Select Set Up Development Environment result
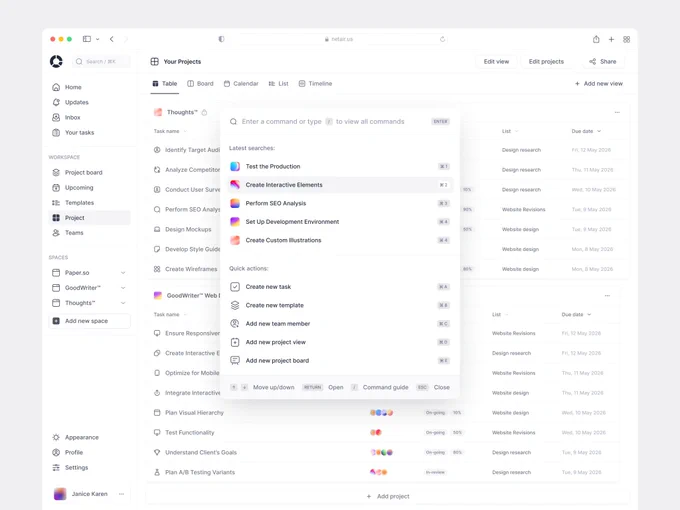 point(340,222)
